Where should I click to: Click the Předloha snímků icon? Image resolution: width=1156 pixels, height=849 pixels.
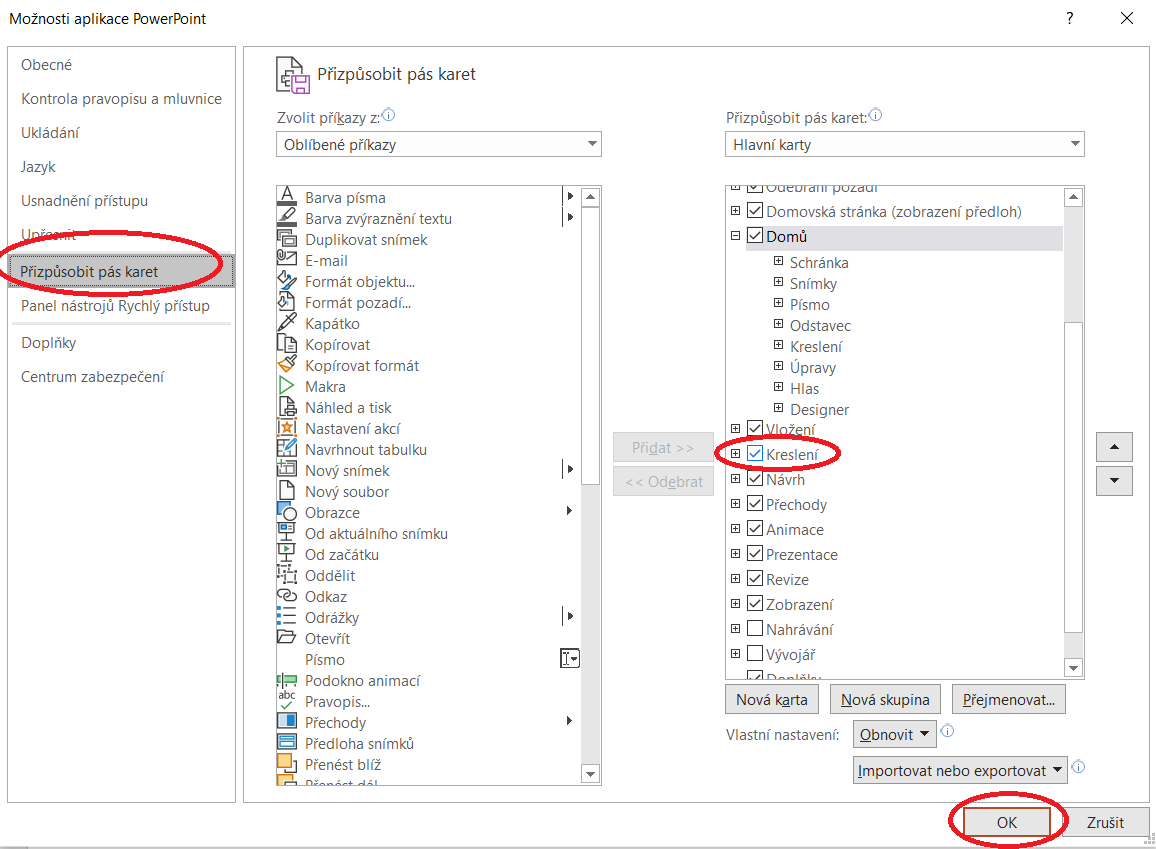[286, 743]
